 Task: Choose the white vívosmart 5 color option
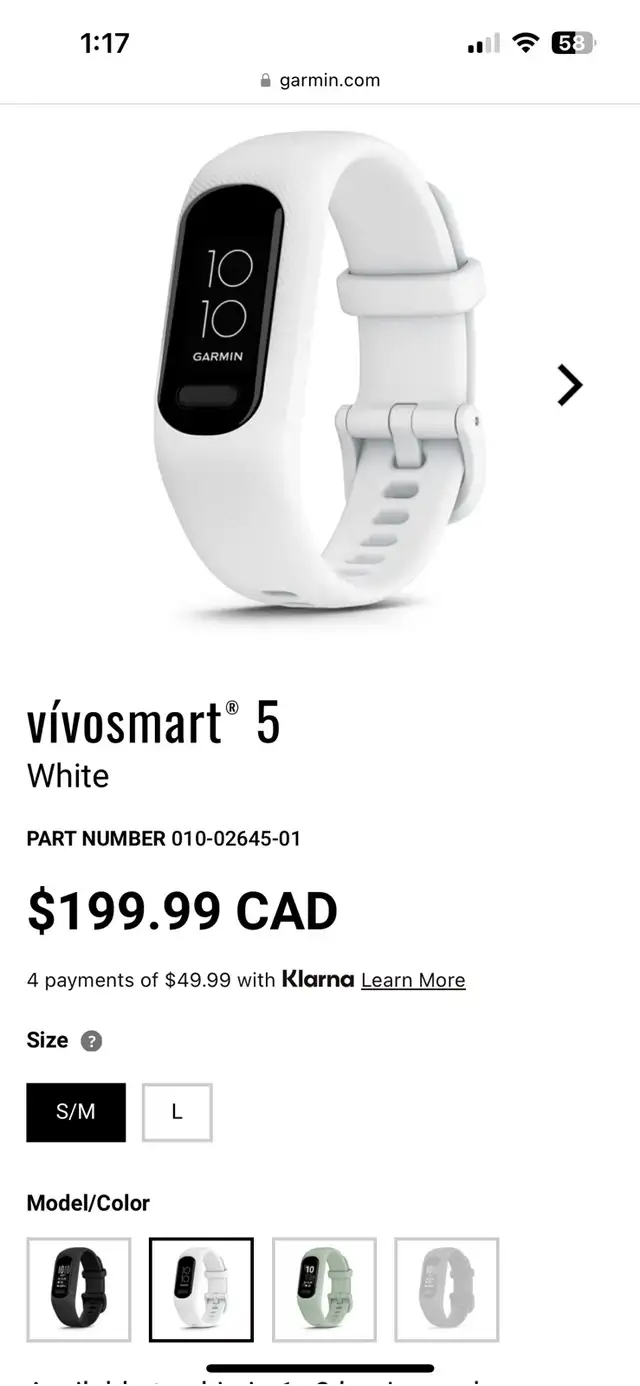[x=201, y=1289]
